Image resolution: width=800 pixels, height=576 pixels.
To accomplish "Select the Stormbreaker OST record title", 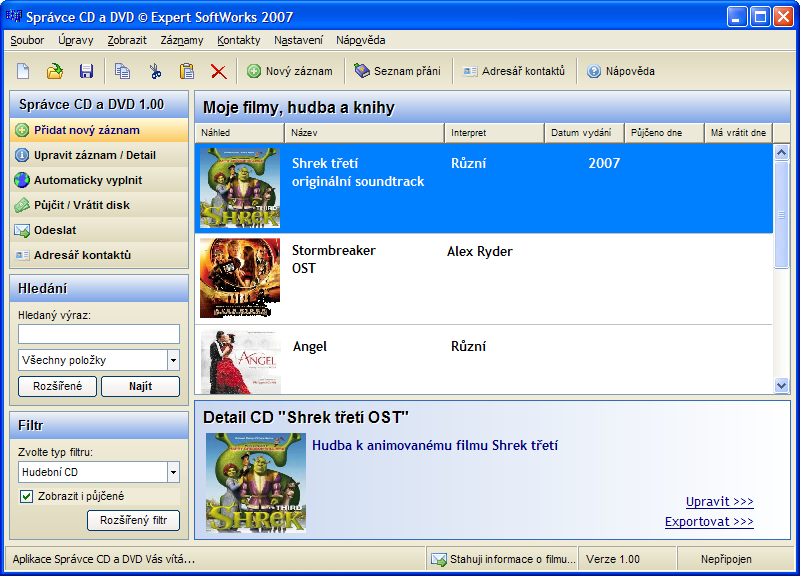I will (334, 259).
